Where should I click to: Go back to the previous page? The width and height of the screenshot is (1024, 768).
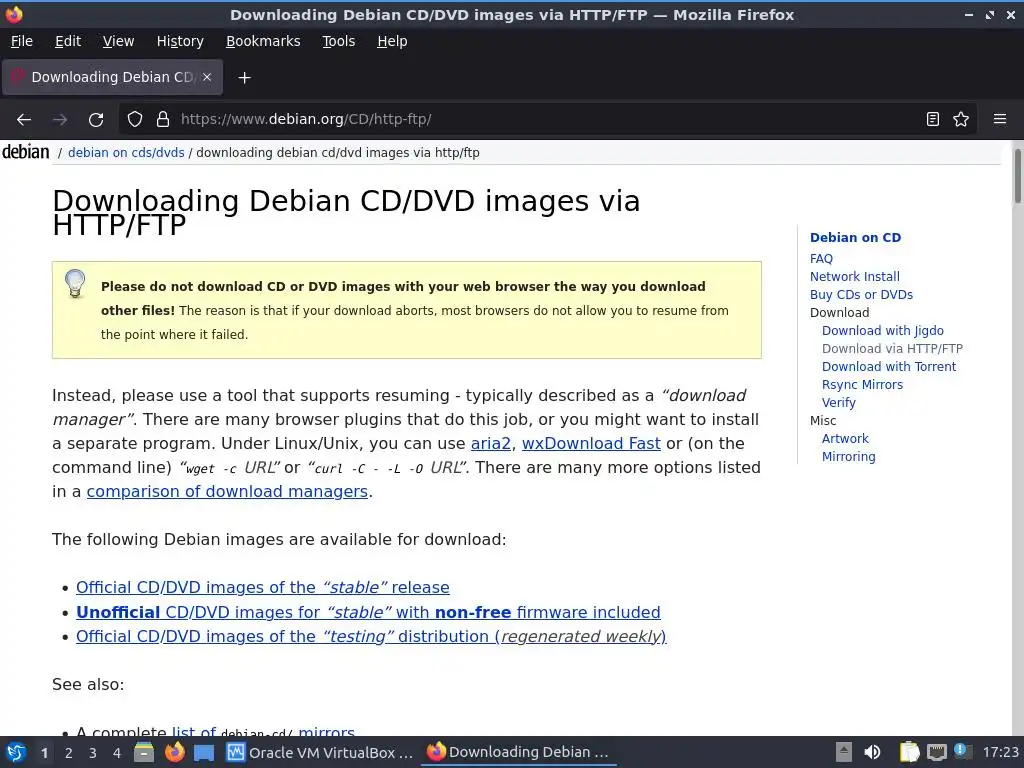coord(24,120)
